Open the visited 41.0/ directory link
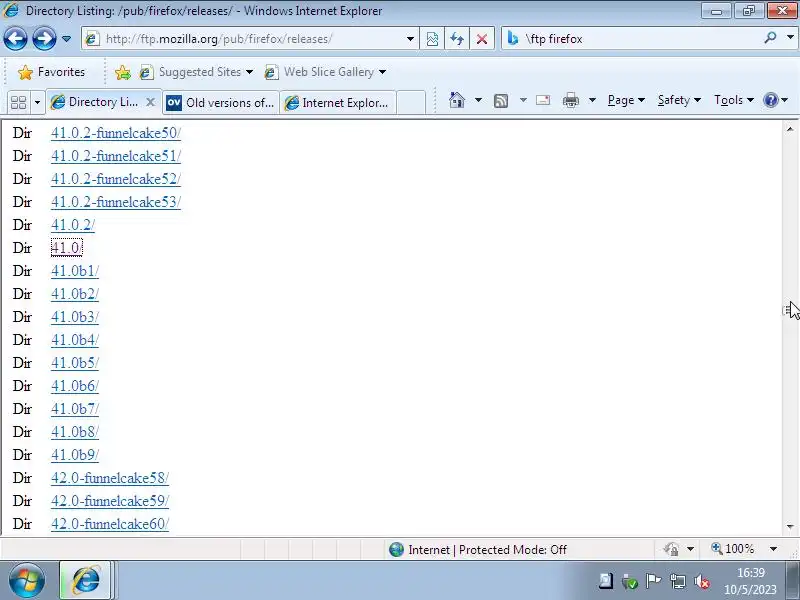 coord(66,248)
